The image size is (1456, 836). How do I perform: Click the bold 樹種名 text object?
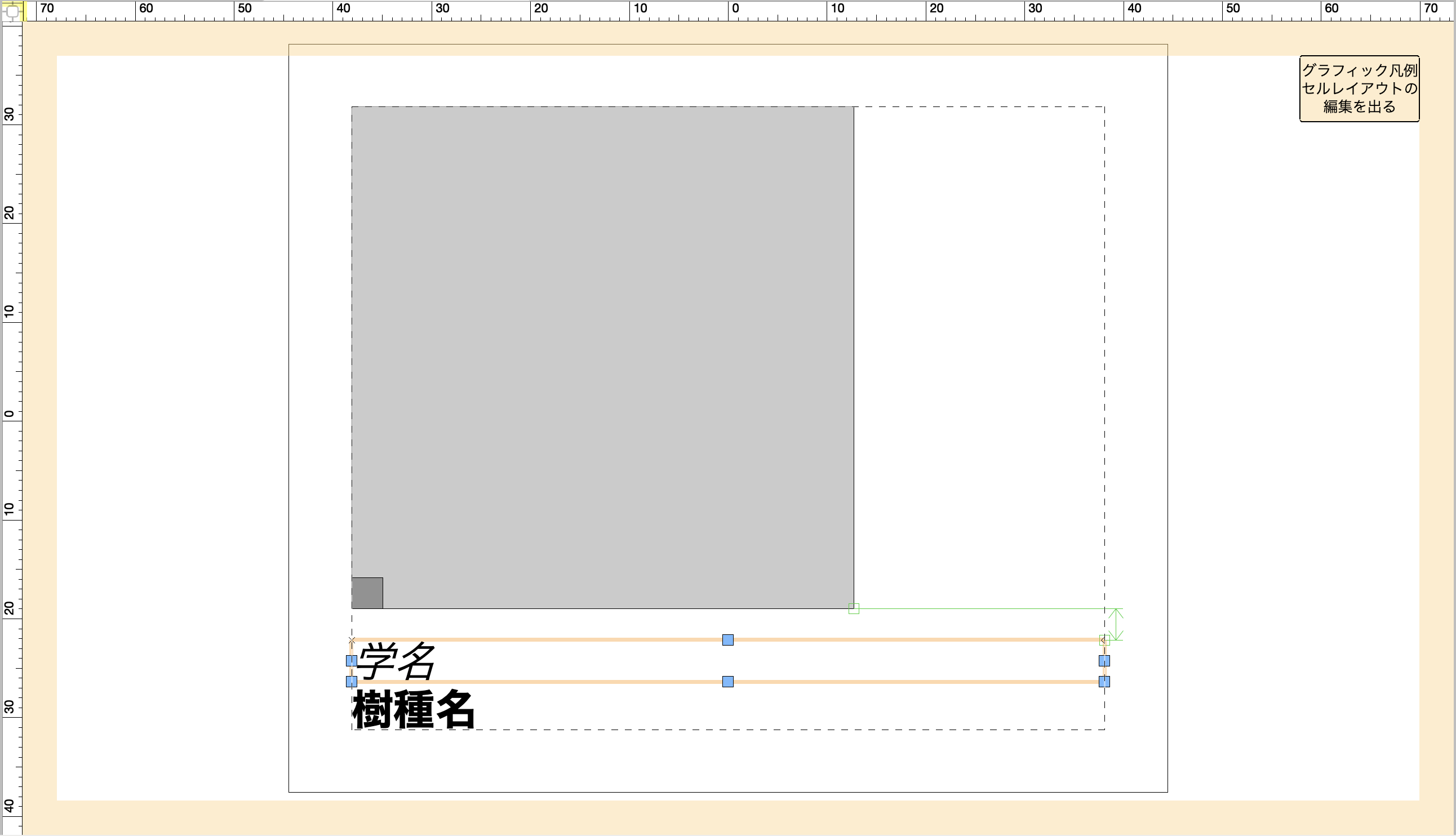pyautogui.click(x=414, y=710)
